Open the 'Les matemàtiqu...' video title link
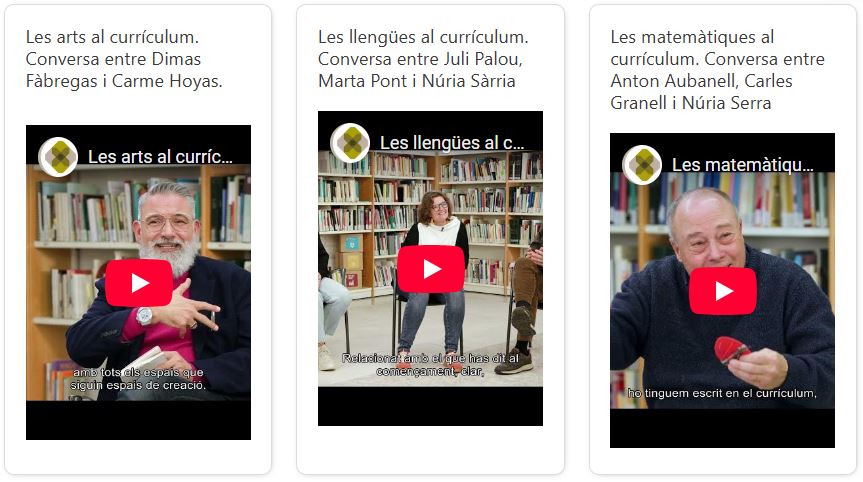Screen dimensions: 863x482 click(x=742, y=165)
